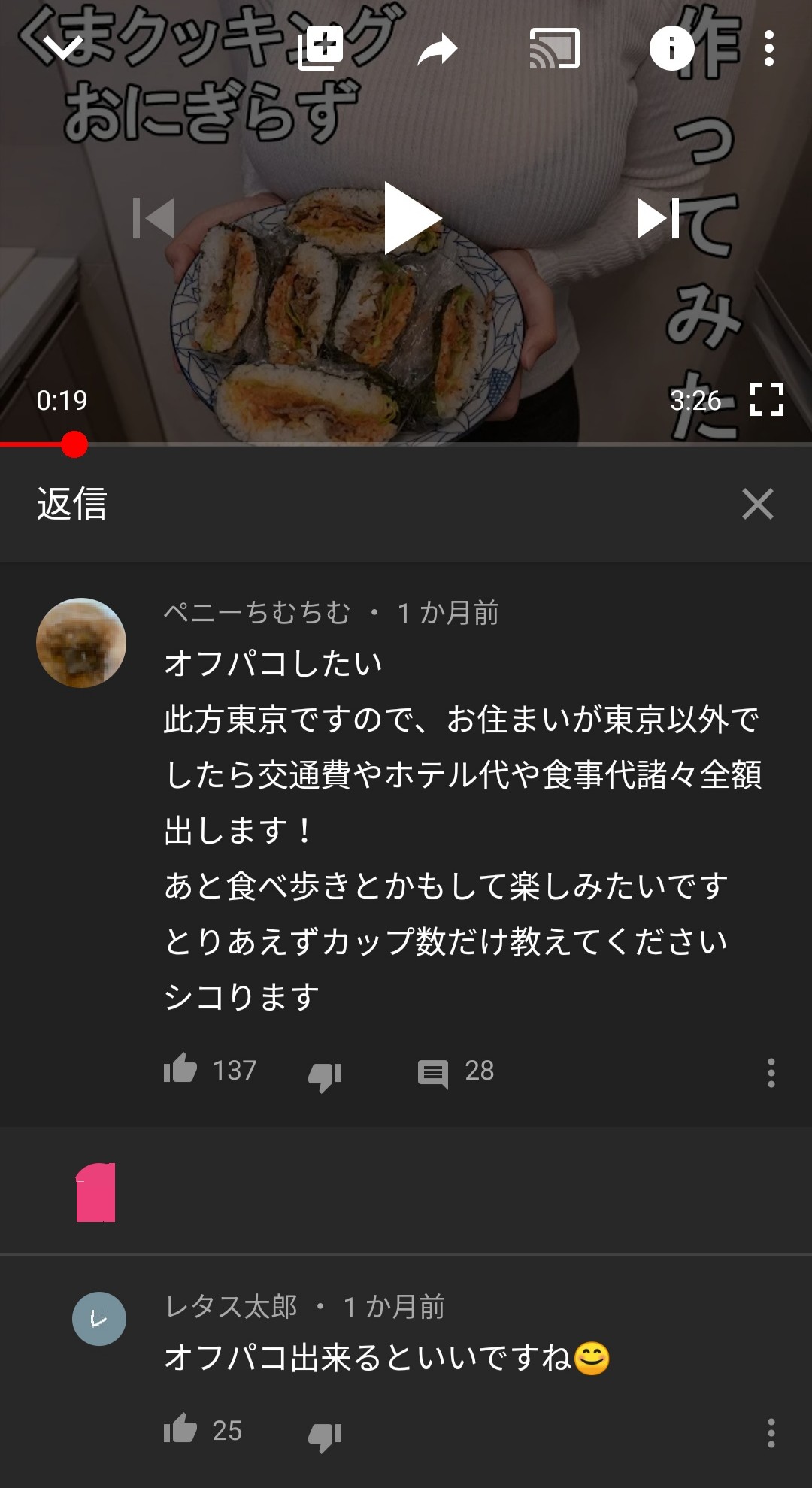Go back to the previous video
Screen dimensions: 812x1488
[153, 218]
